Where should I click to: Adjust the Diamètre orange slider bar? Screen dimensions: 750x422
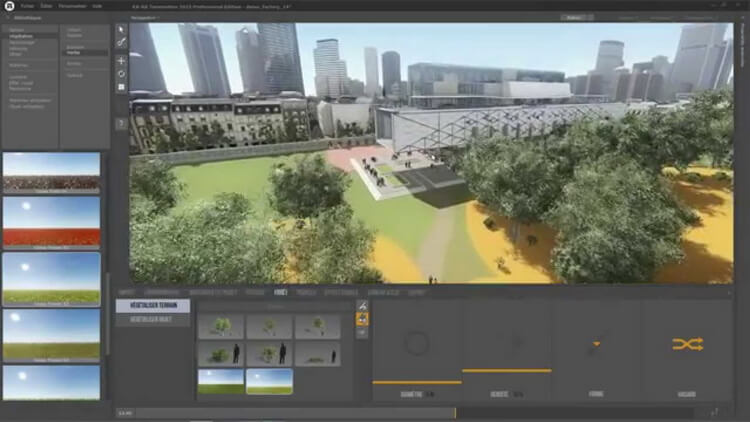417,382
